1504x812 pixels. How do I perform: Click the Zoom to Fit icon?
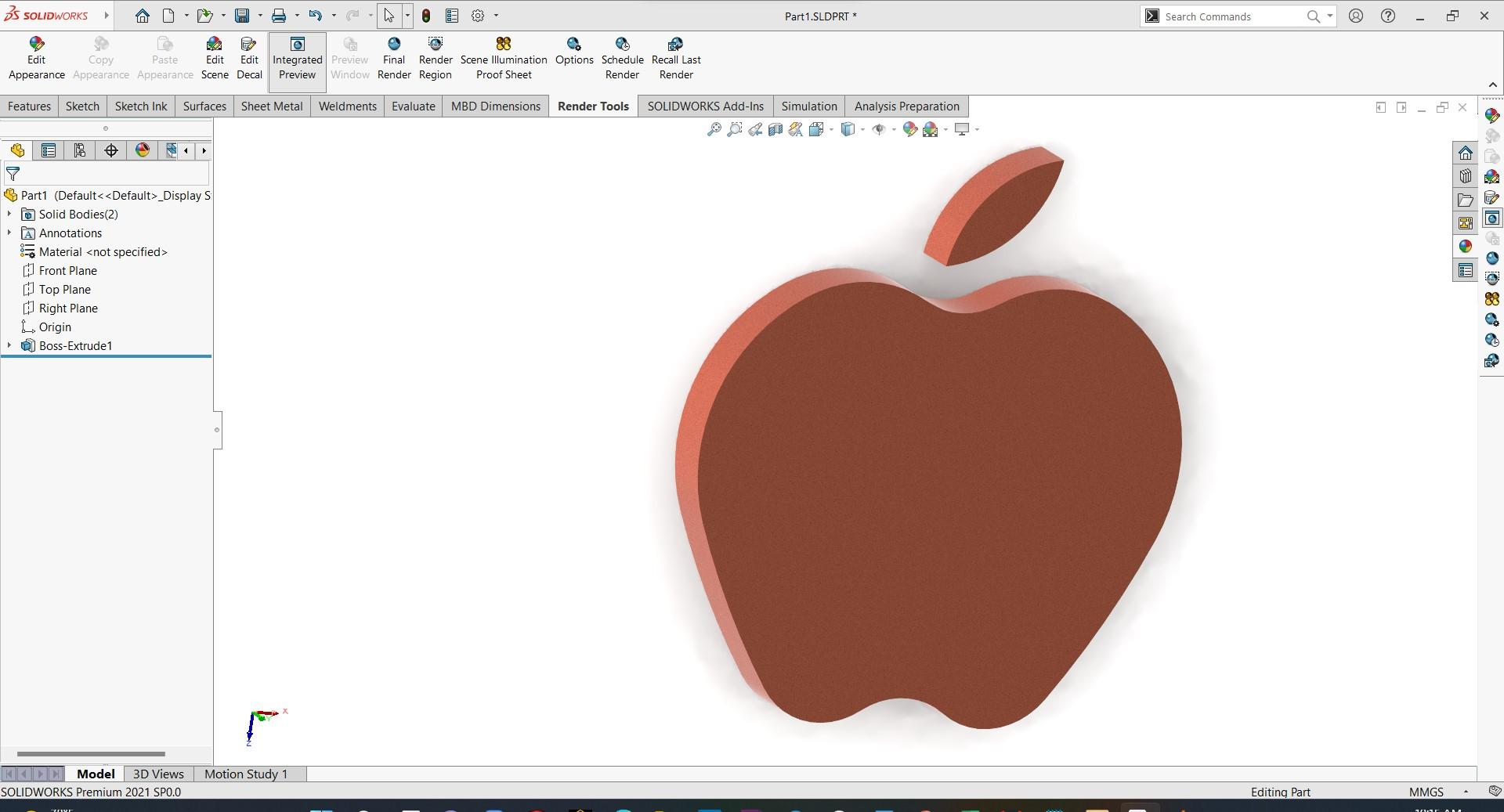(x=714, y=129)
